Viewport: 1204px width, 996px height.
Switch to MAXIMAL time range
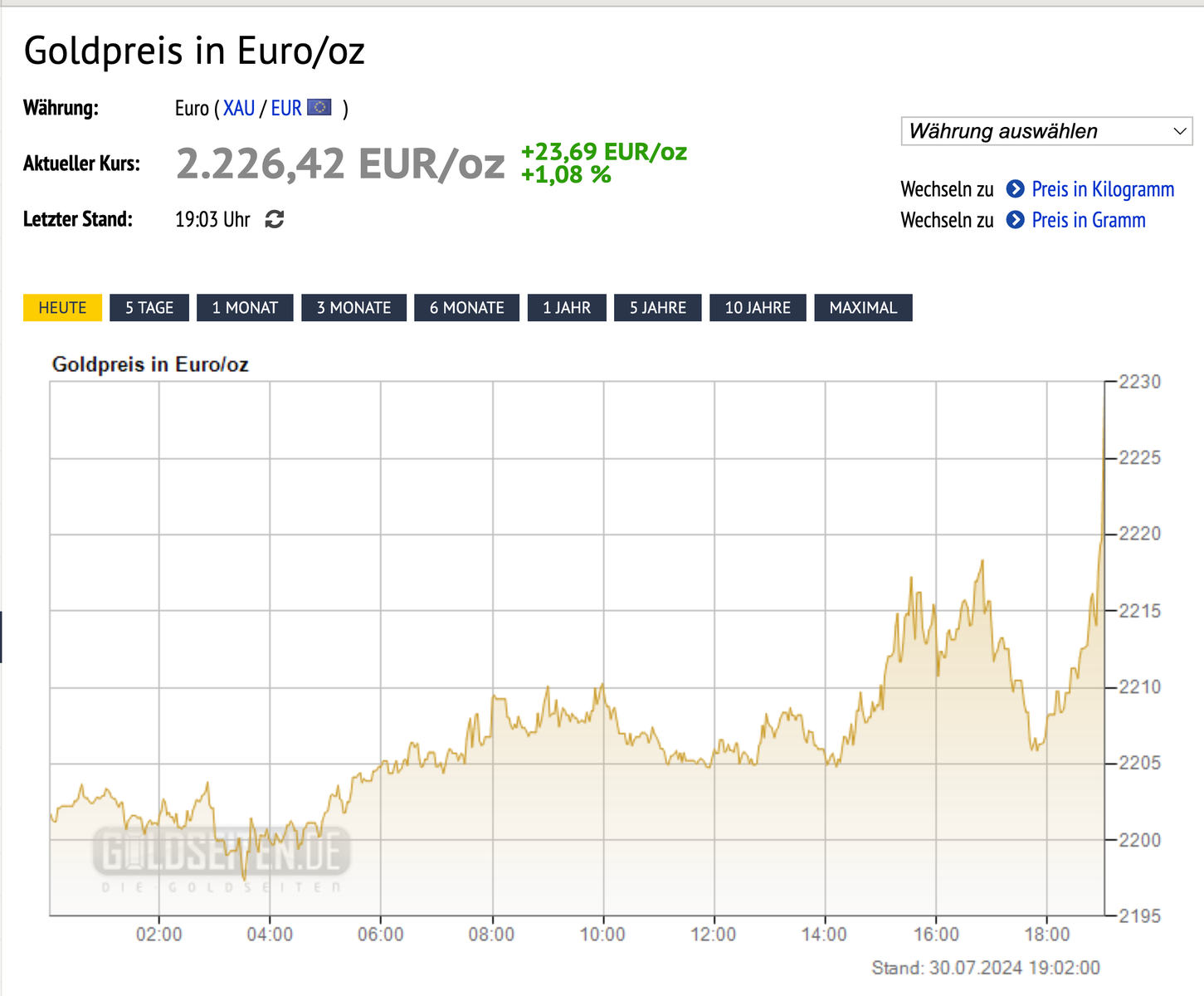pyautogui.click(x=863, y=308)
